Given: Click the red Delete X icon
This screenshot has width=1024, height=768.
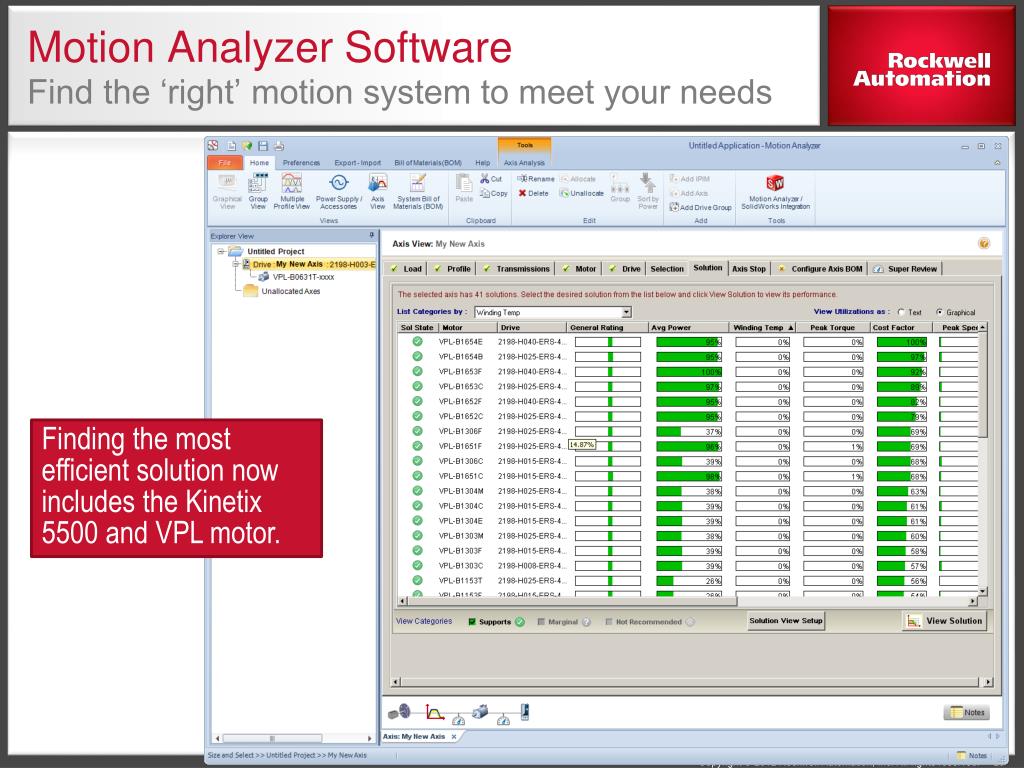Looking at the screenshot, I should tap(522, 193).
